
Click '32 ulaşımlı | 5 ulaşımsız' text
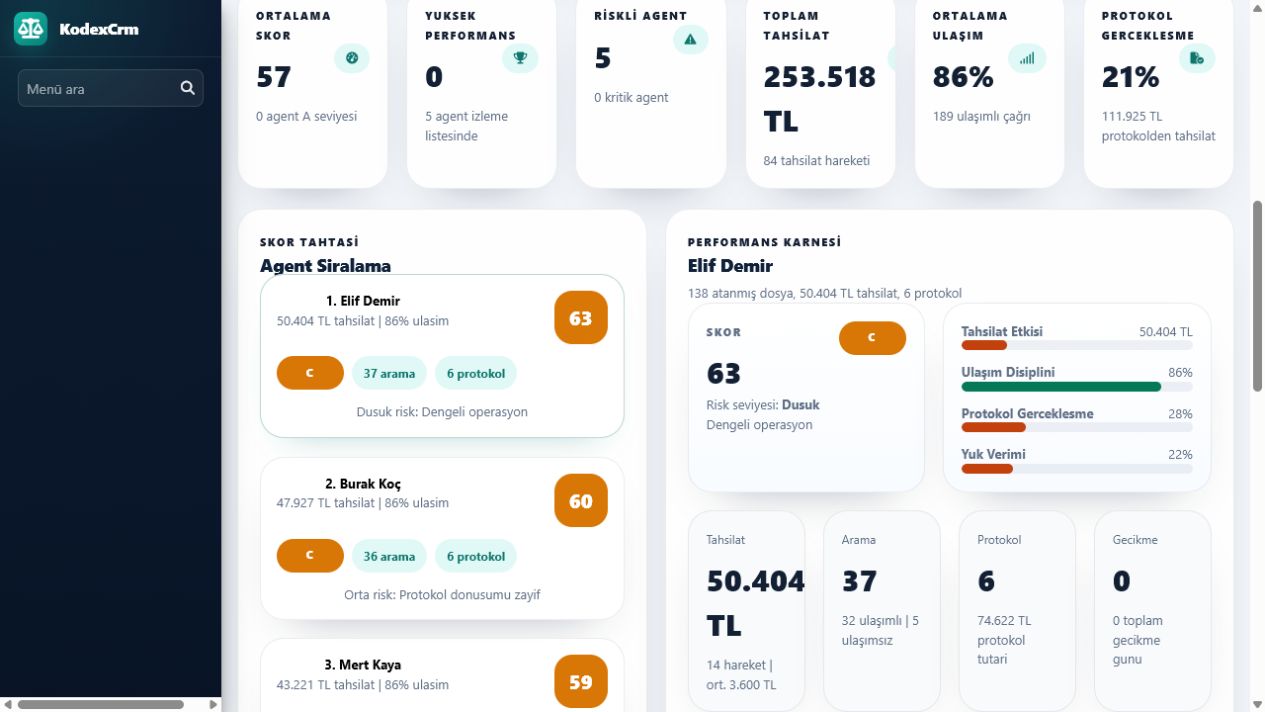click(880, 630)
